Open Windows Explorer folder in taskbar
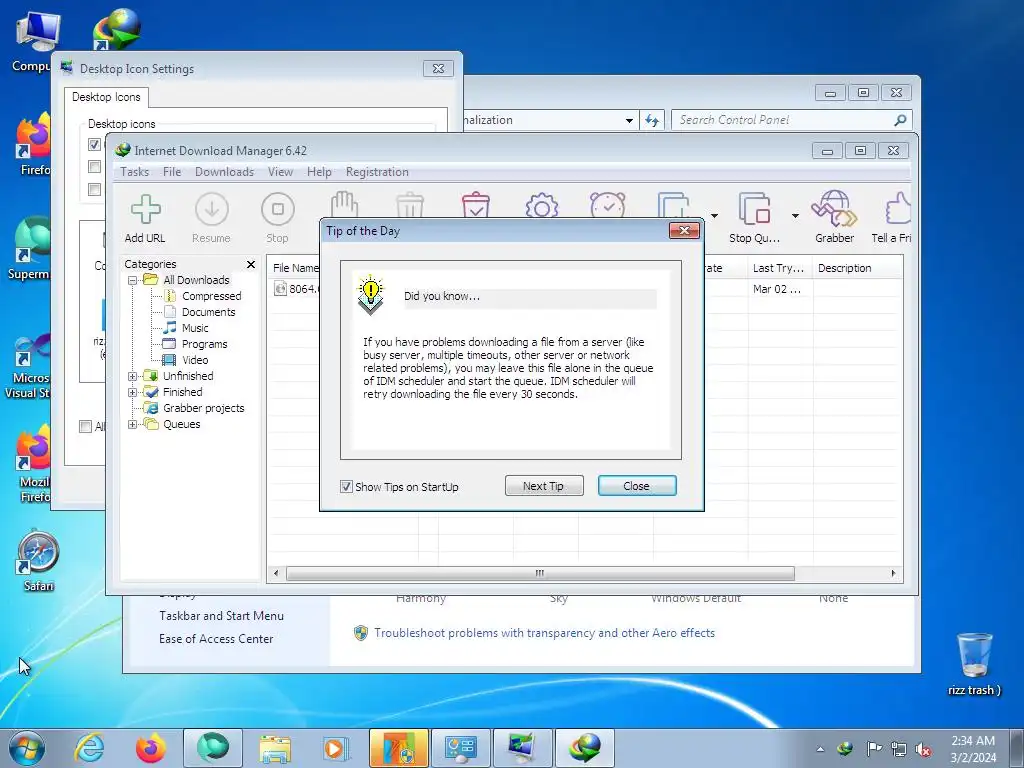Image resolution: width=1024 pixels, height=768 pixels. [275, 748]
